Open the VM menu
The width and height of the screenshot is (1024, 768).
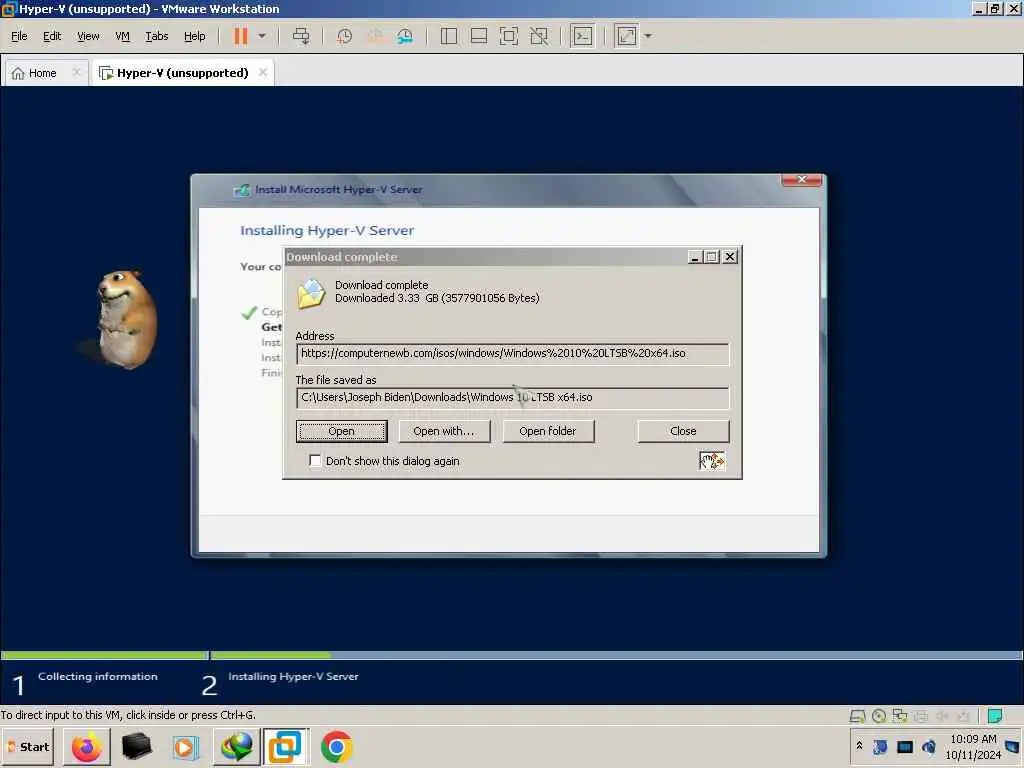[122, 36]
